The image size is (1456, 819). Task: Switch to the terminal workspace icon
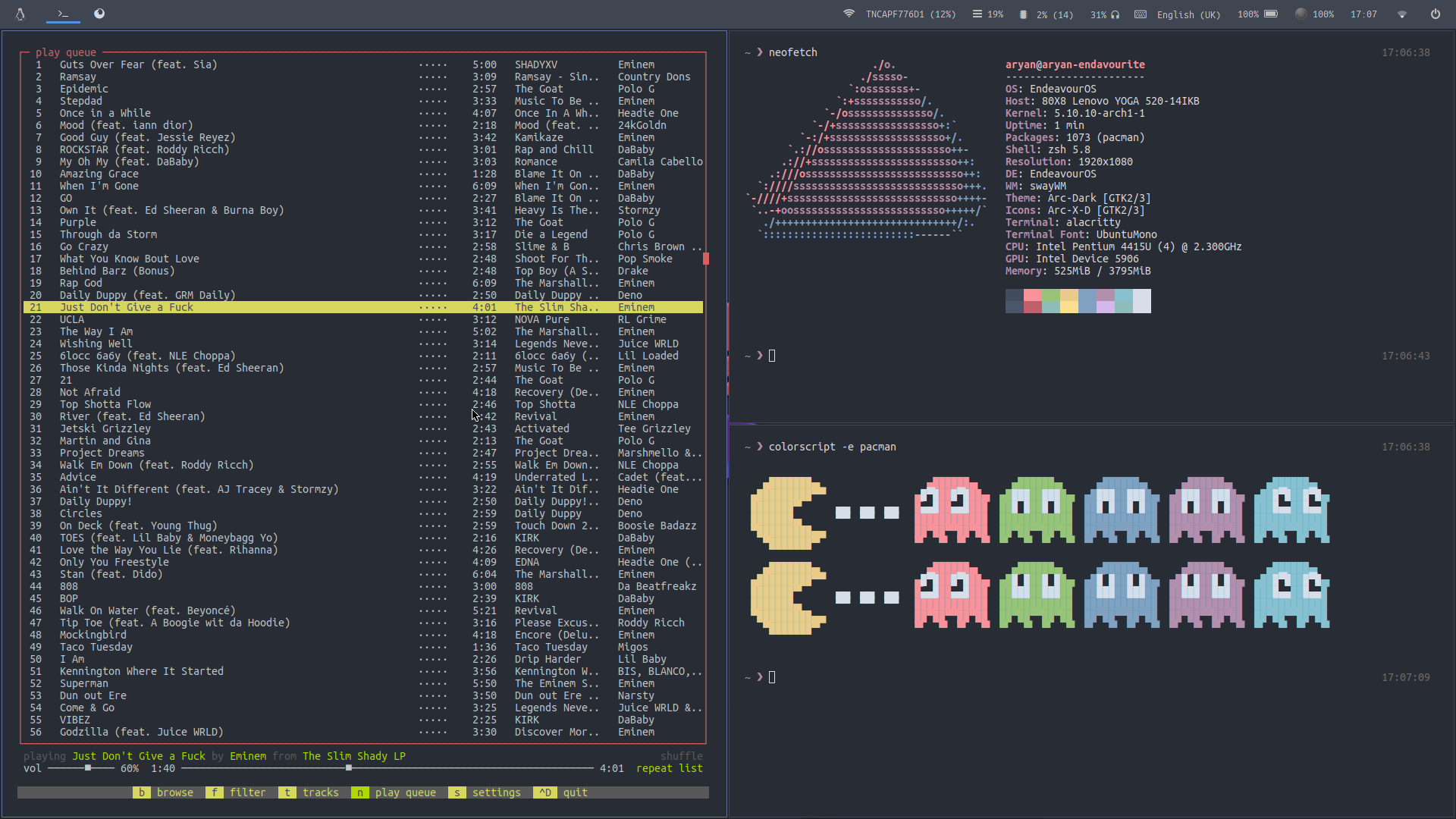point(63,14)
